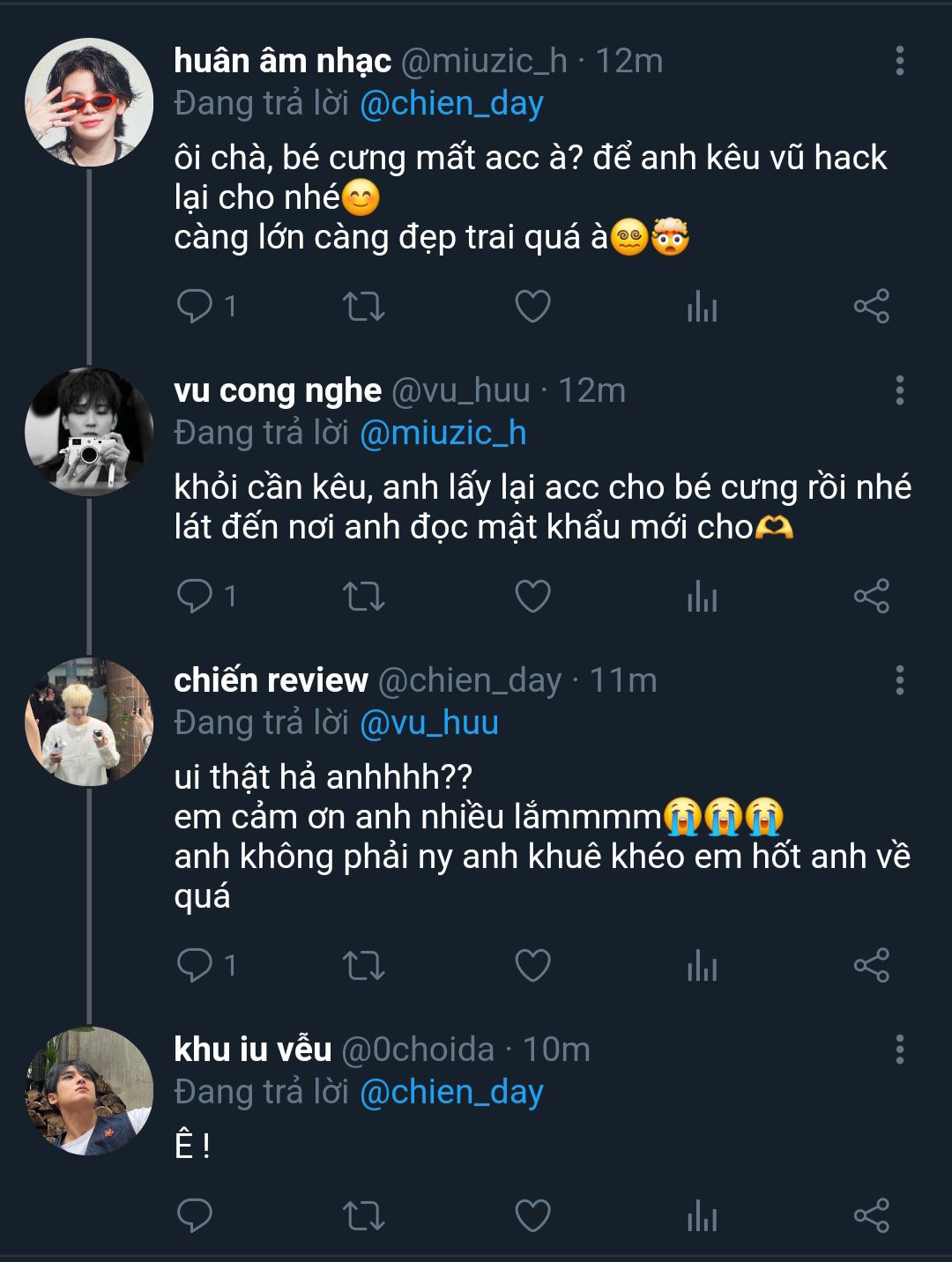
Task: View analytics for chiến review's tweet
Action: coord(702,966)
